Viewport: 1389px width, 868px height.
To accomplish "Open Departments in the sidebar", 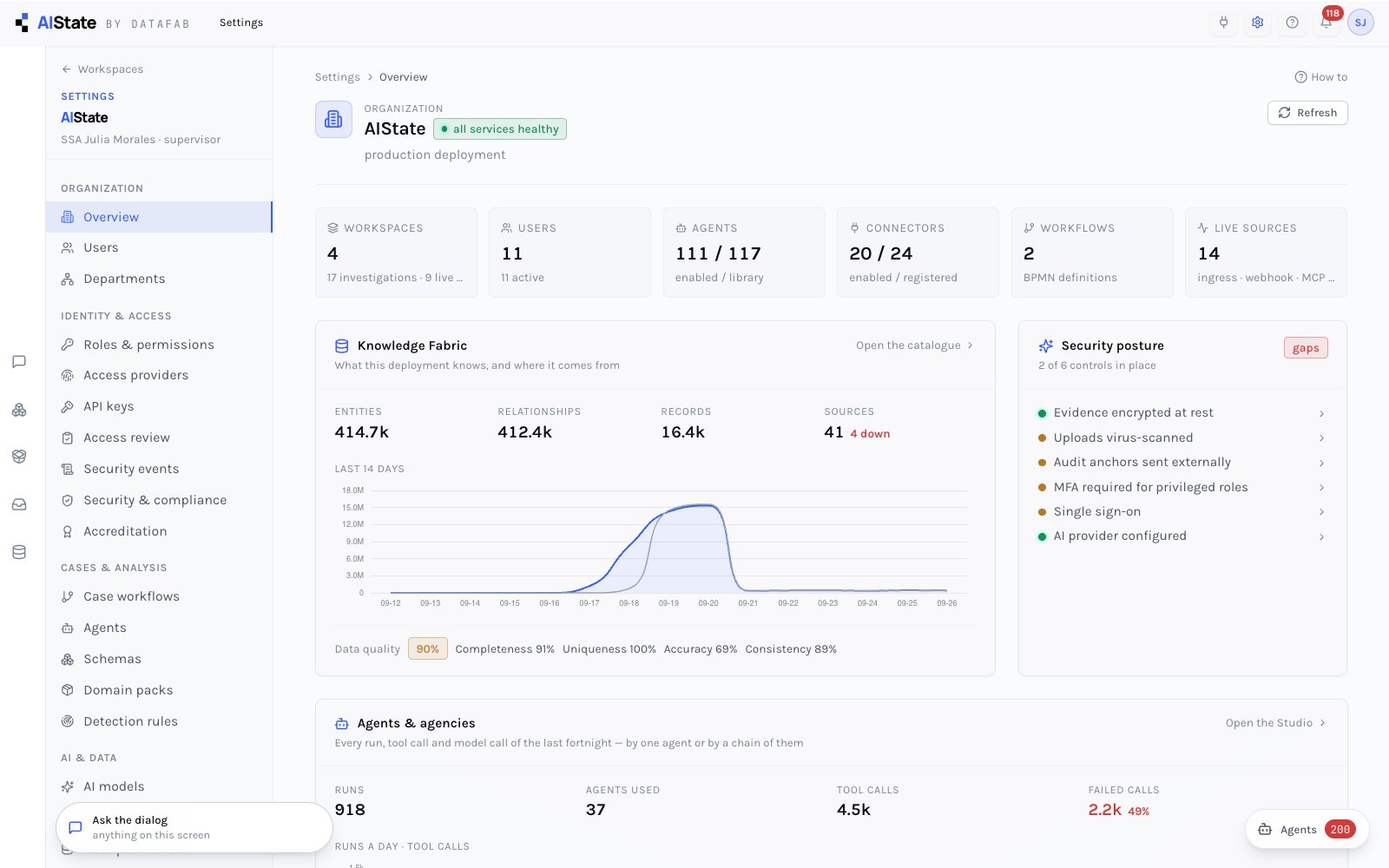I will [x=159, y=279].
